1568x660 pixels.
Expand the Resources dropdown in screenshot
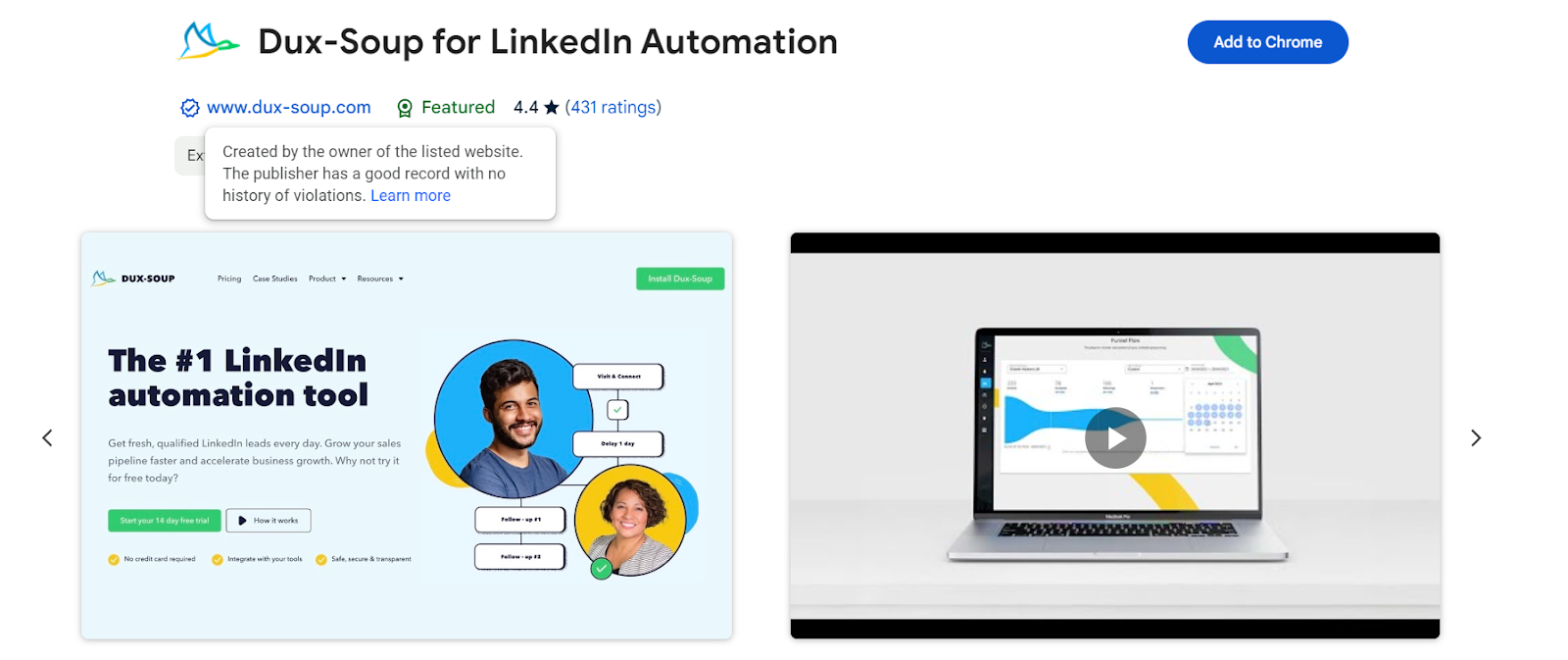tap(380, 279)
